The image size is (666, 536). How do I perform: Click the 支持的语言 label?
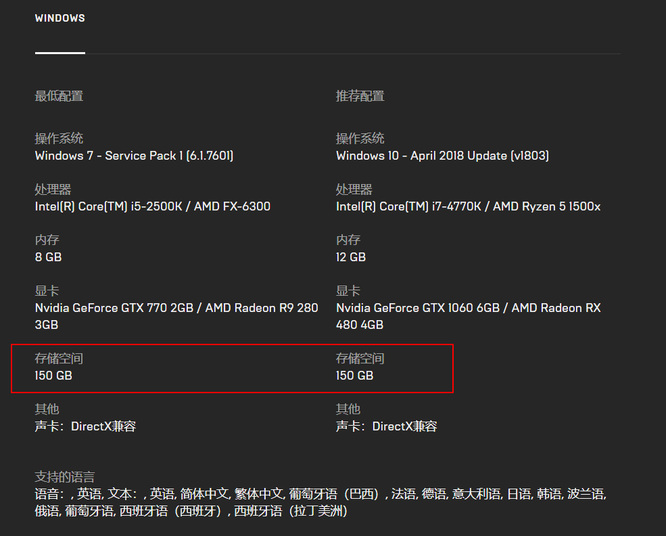65,477
